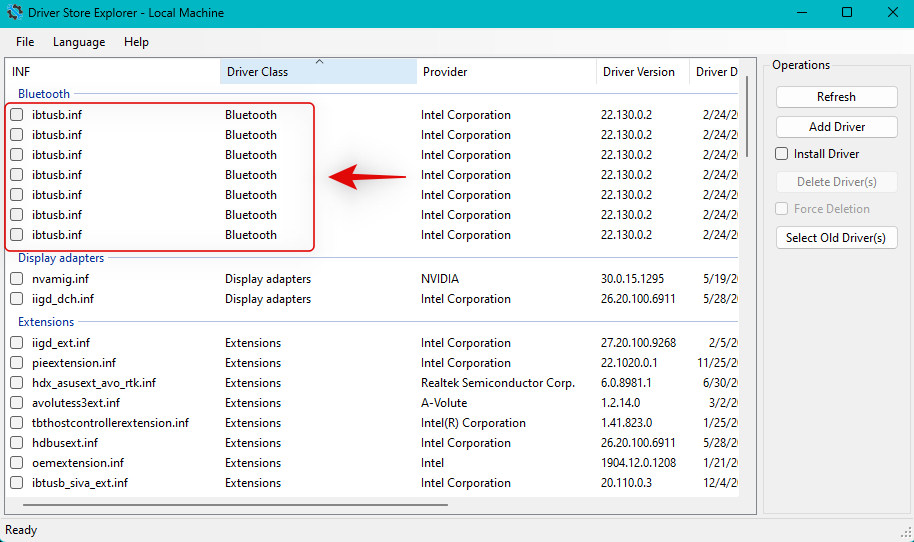914x542 pixels.
Task: Click the vertical scrollbar of the driver list
Action: [747, 117]
